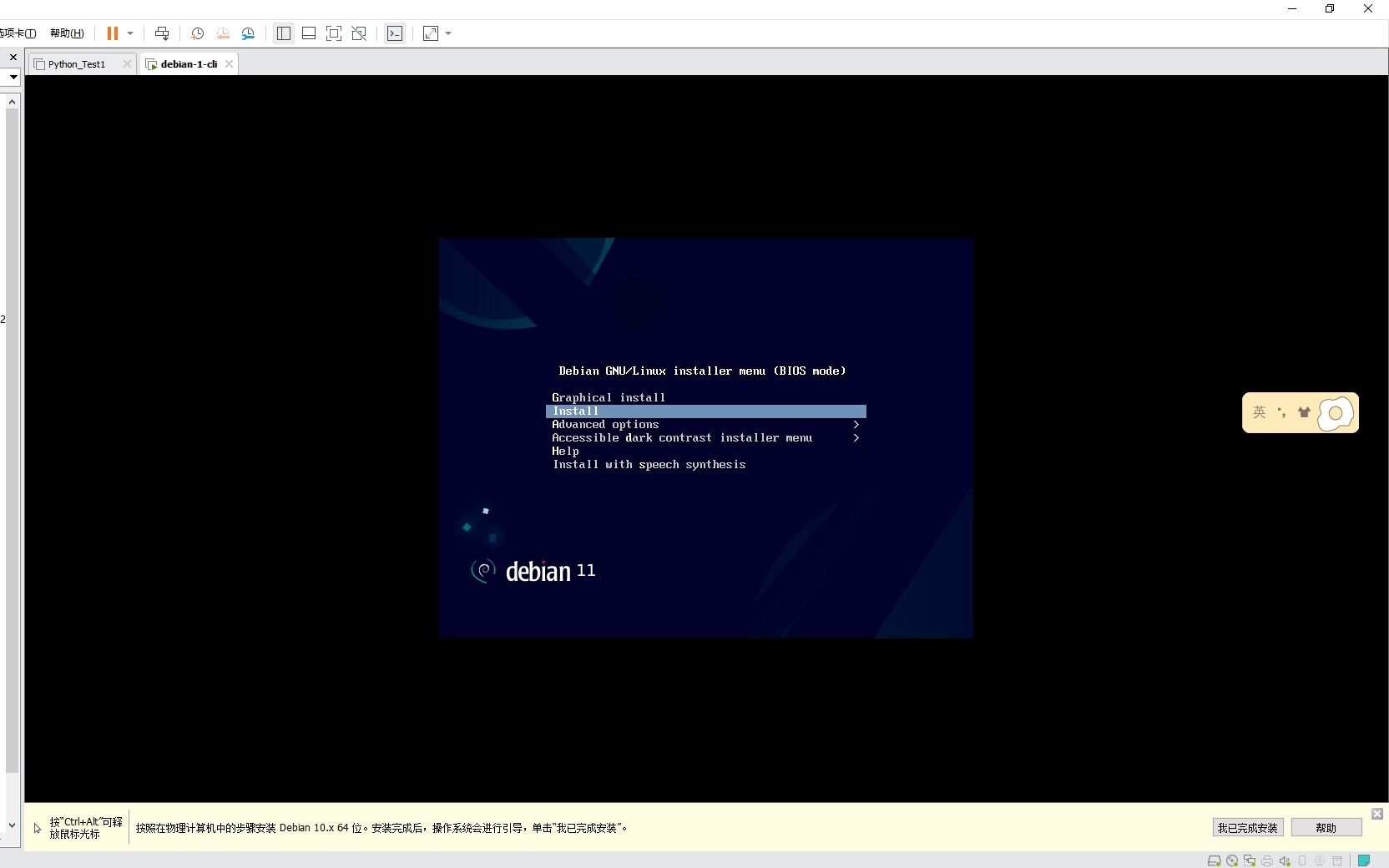The width and height of the screenshot is (1389, 868).
Task: Click the library panel scroll up arrow
Action: pyautogui.click(x=12, y=102)
